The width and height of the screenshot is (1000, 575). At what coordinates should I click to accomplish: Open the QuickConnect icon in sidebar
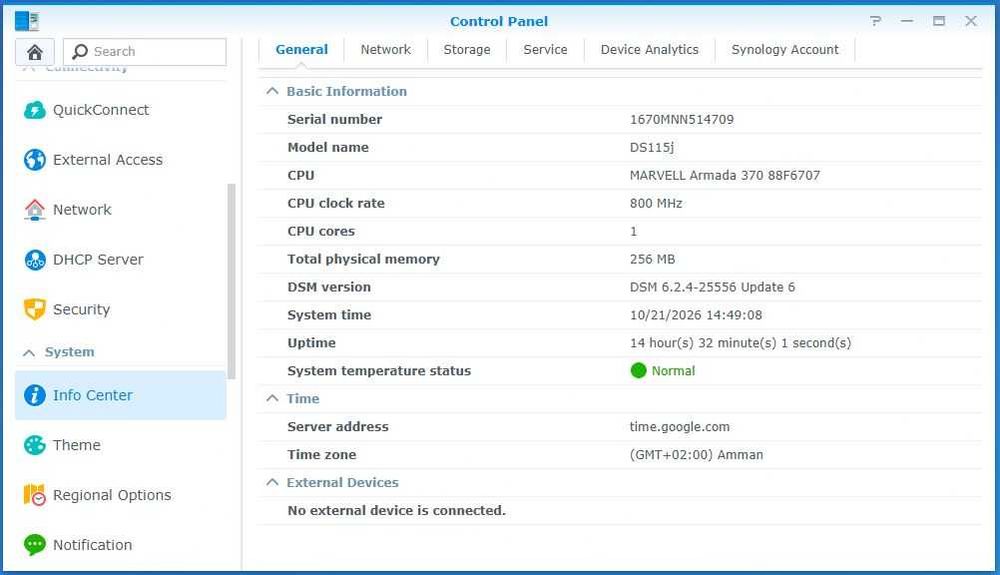34,110
